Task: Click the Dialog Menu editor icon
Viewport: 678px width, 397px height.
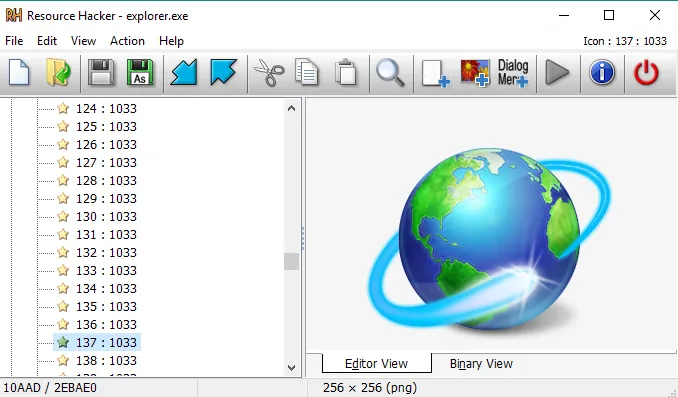Action: [513, 73]
